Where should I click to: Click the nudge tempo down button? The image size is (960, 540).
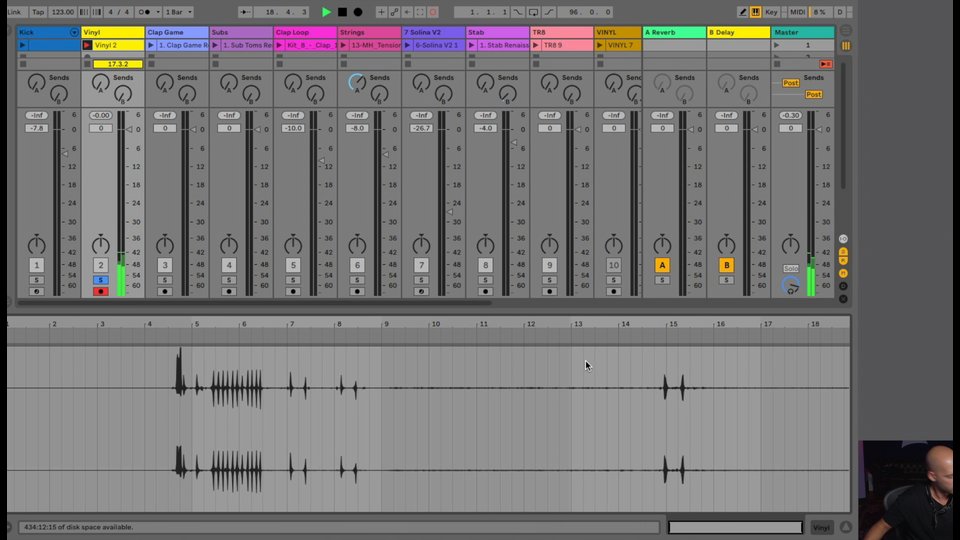[84, 12]
